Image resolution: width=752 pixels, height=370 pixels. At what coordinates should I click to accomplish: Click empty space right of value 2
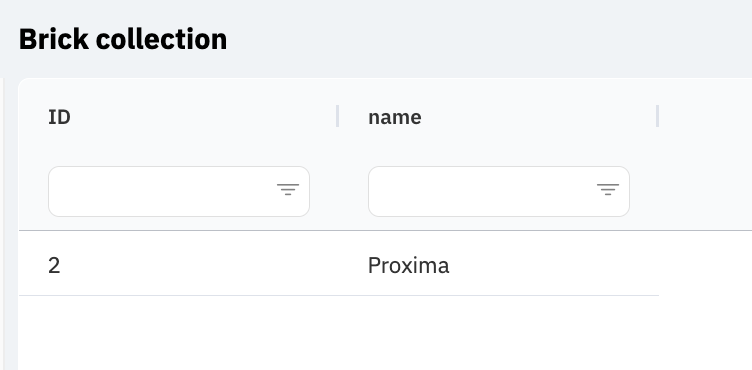(197, 265)
